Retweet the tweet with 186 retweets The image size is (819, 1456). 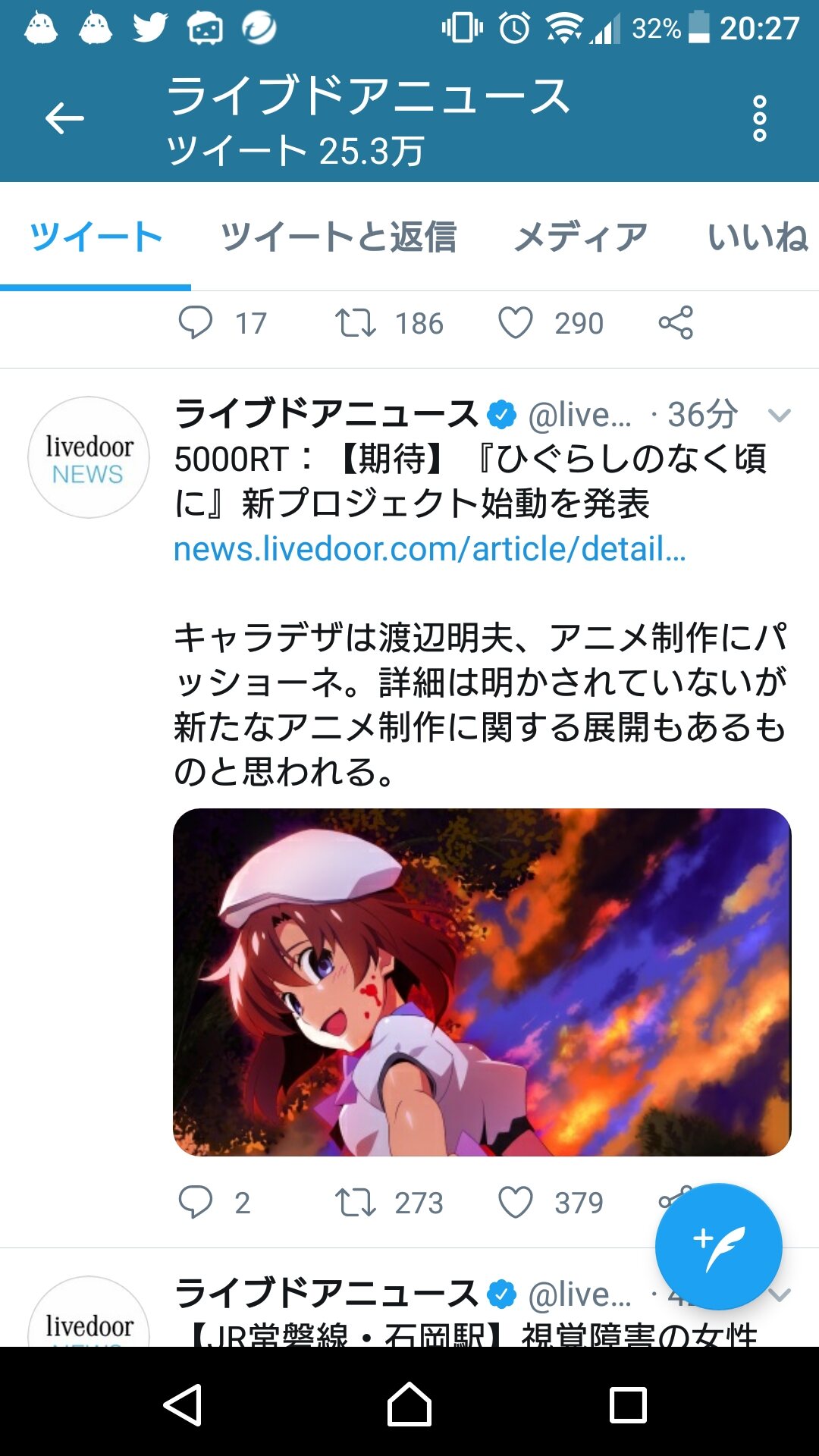[x=356, y=322]
